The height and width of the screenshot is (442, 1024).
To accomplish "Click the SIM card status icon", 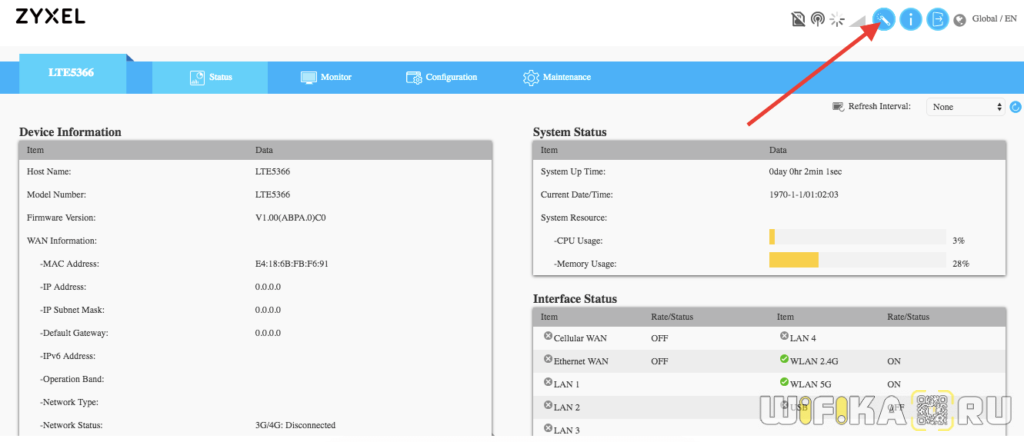I will coord(796,19).
